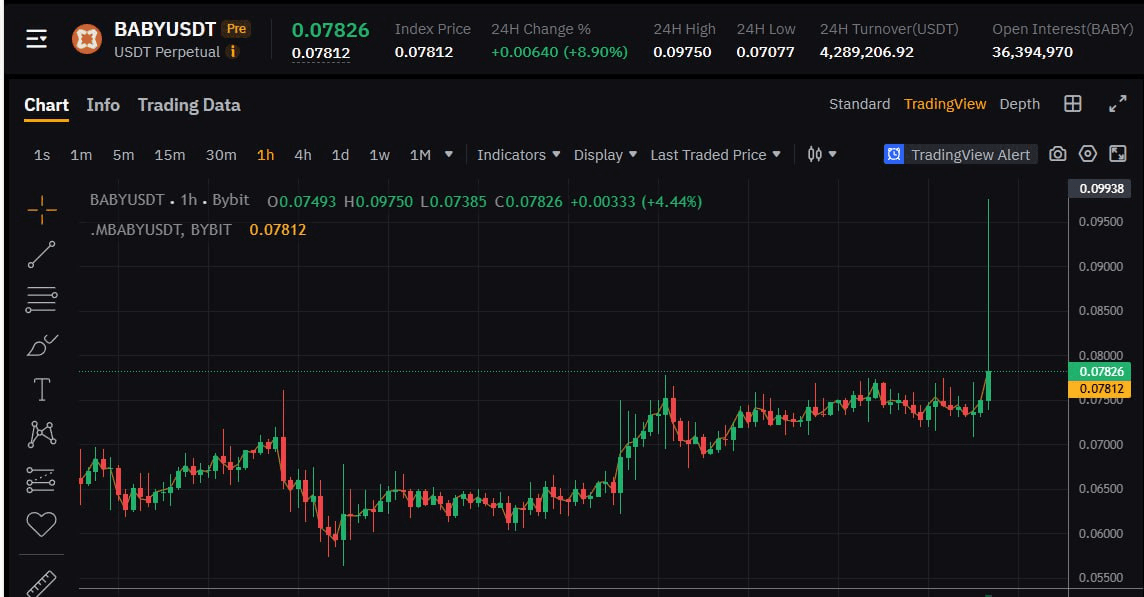This screenshot has height=597, width=1144.
Task: Switch to the Trading Data tab
Action: (188, 105)
